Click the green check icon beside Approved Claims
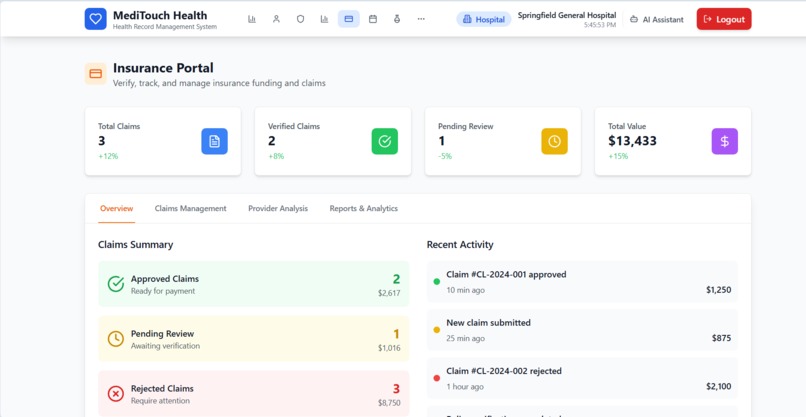The height and width of the screenshot is (417, 806). pos(116,284)
